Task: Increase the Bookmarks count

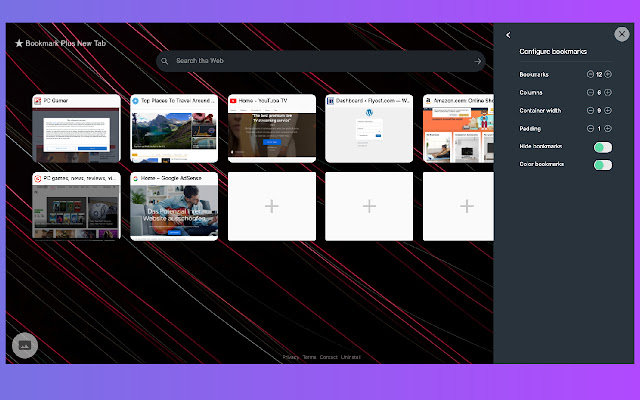Action: pos(607,75)
